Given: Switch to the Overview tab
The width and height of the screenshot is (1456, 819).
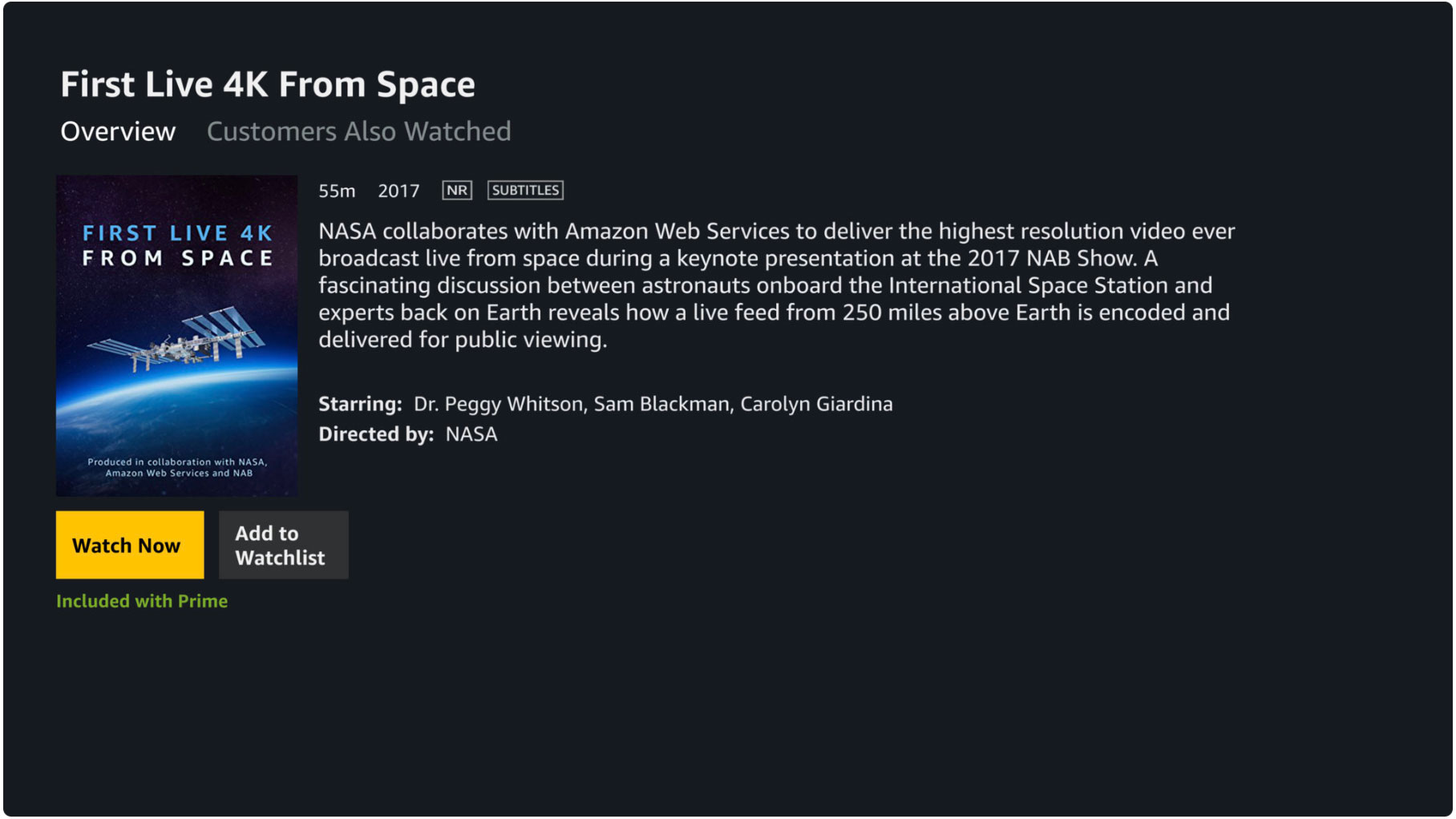Looking at the screenshot, I should [x=118, y=131].
